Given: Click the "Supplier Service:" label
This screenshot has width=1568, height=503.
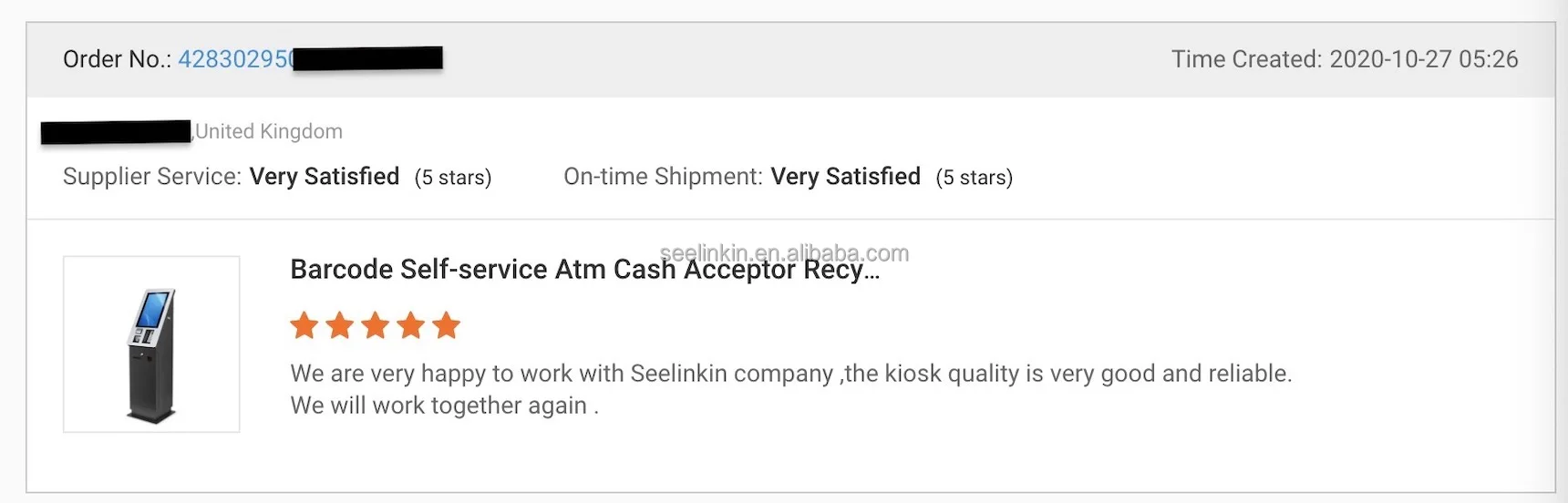Looking at the screenshot, I should tap(152, 177).
